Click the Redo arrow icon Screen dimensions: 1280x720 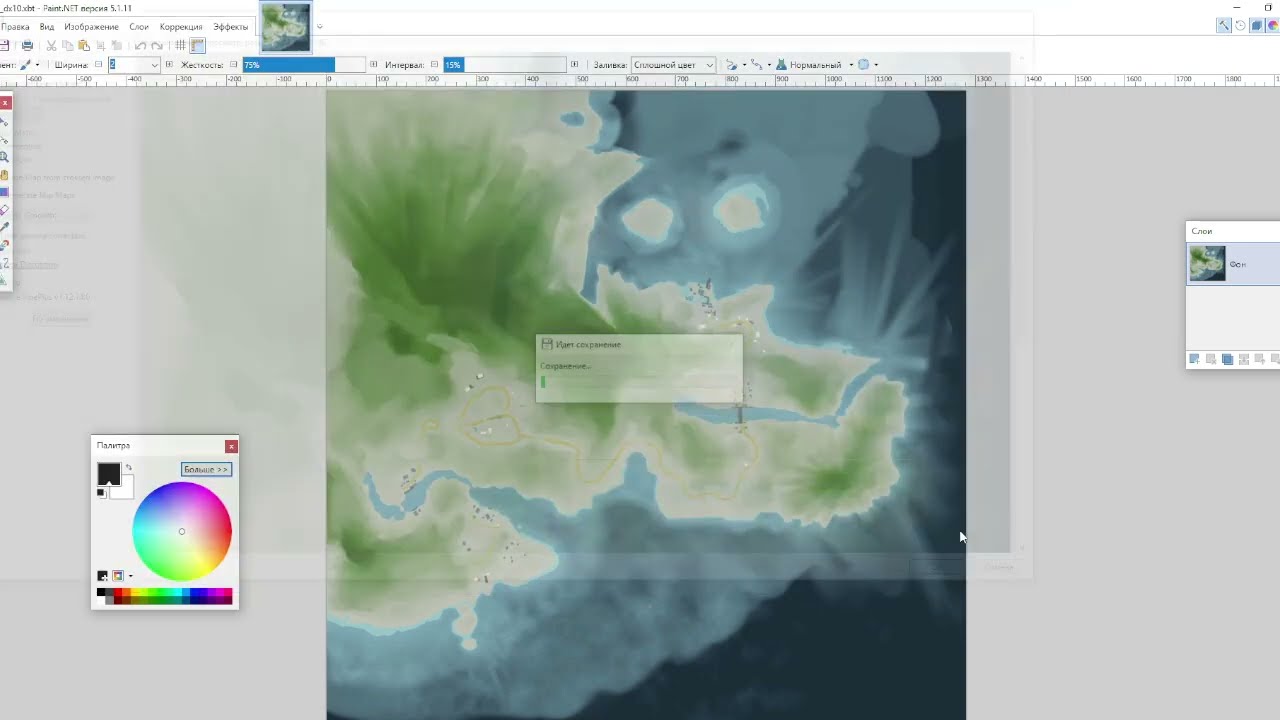click(157, 45)
